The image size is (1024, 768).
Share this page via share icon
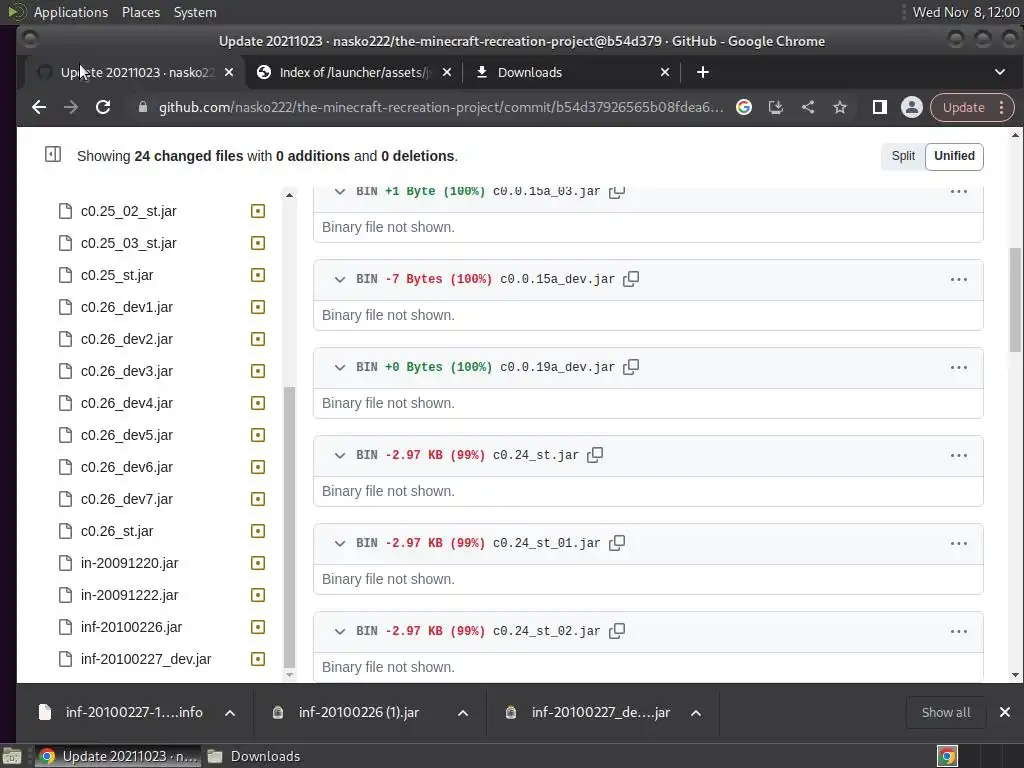coord(808,107)
